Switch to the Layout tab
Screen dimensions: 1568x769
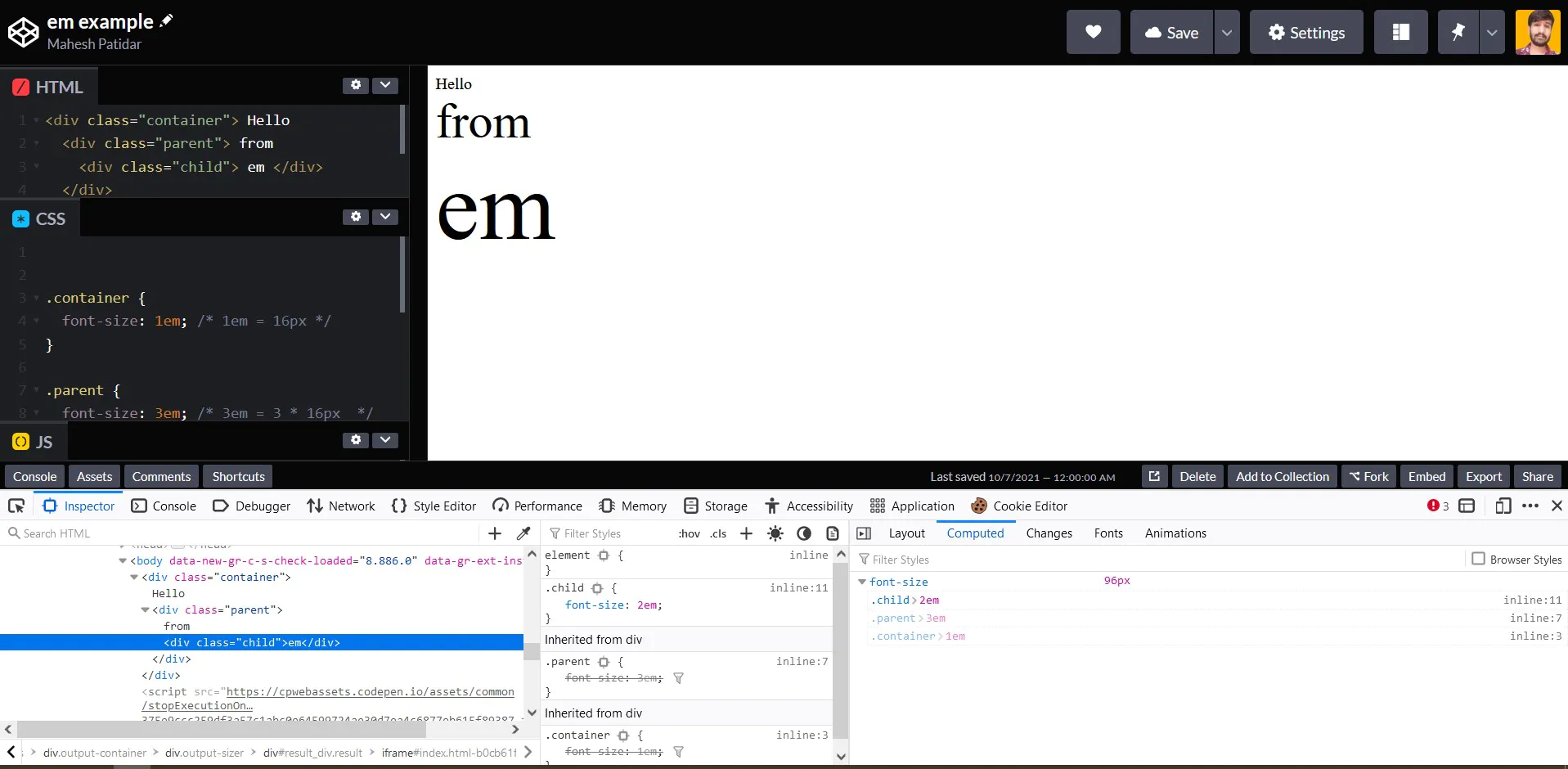pos(906,533)
